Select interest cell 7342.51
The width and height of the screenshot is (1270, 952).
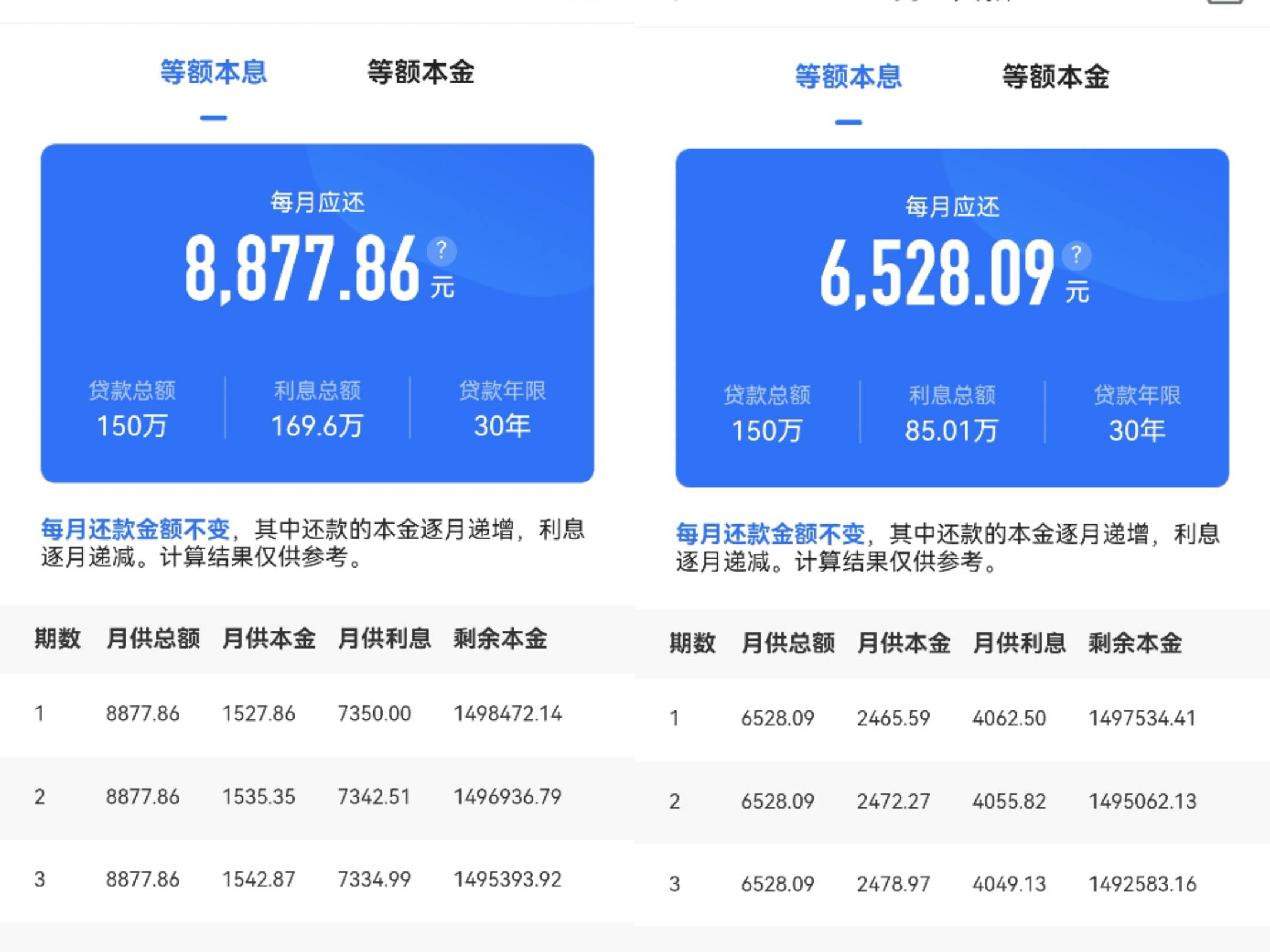374,797
